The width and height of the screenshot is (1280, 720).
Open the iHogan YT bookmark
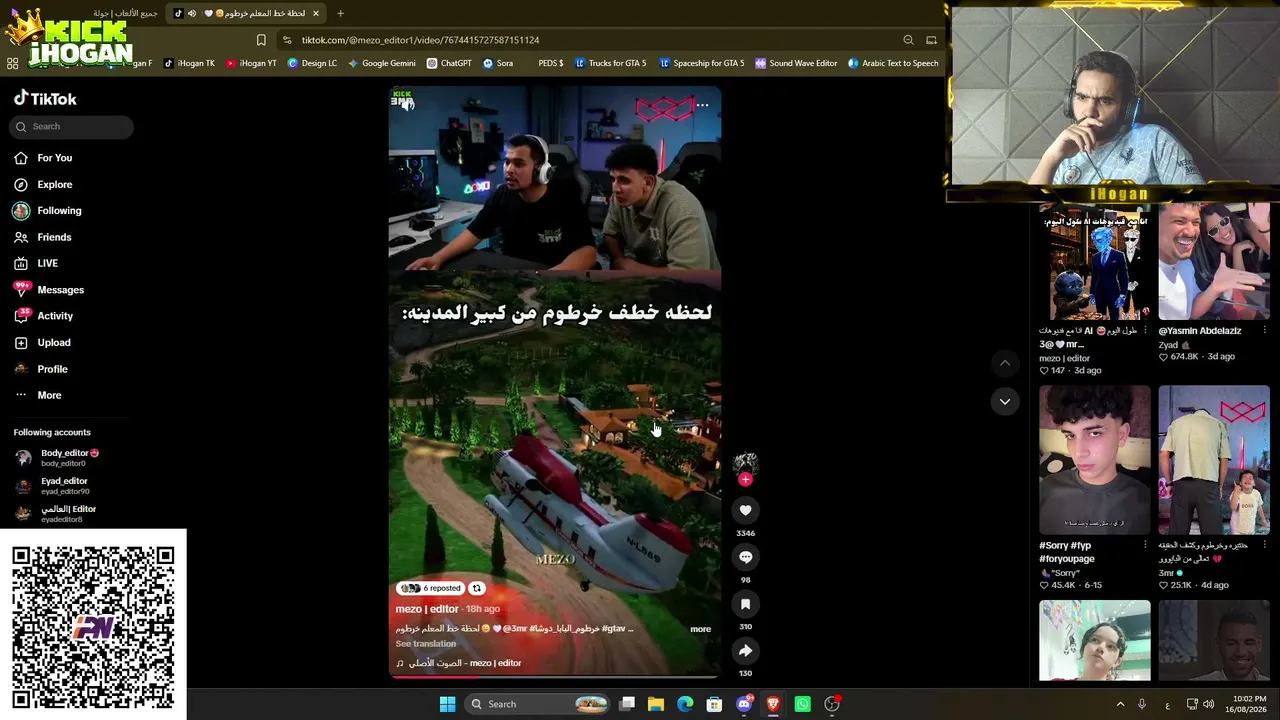point(251,63)
